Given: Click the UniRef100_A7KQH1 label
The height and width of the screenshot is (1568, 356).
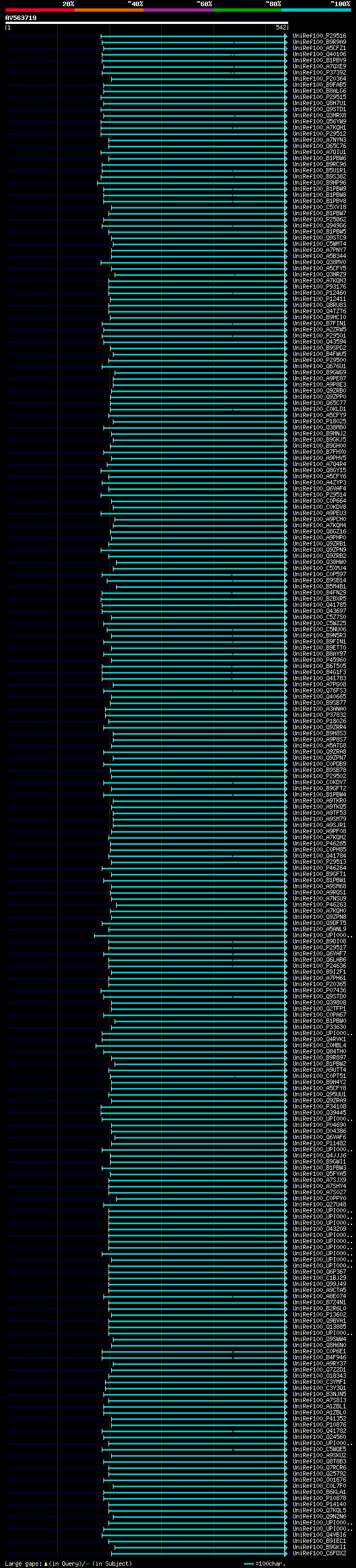Looking at the screenshot, I should coord(319,127).
